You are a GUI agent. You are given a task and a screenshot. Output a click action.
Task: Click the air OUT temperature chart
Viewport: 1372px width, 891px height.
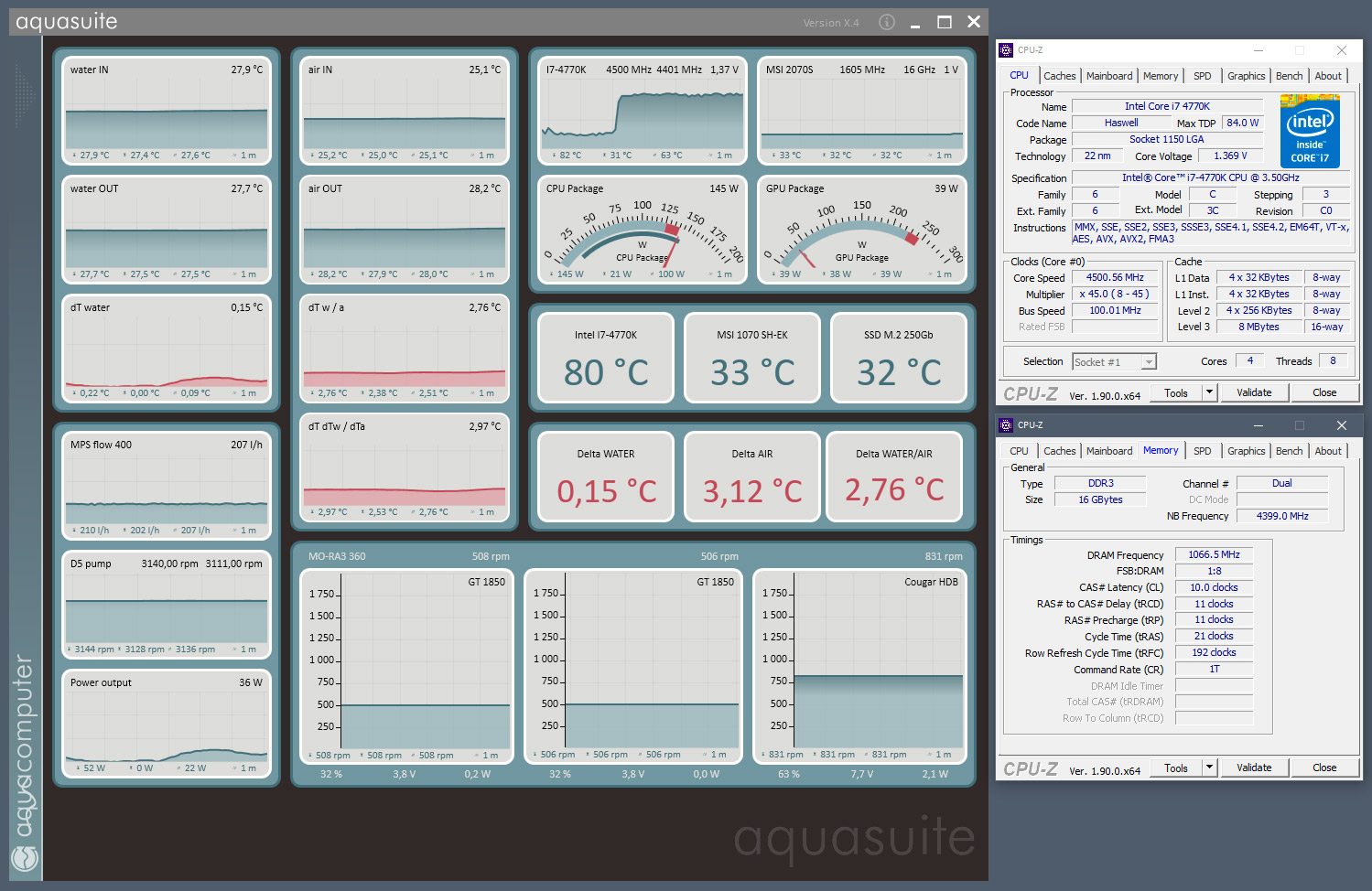click(x=405, y=231)
